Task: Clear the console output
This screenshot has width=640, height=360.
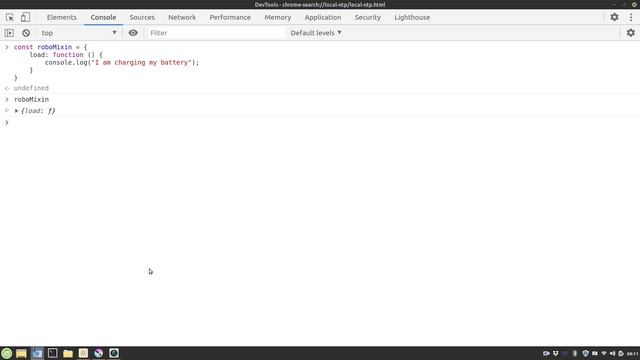Action: (26, 33)
